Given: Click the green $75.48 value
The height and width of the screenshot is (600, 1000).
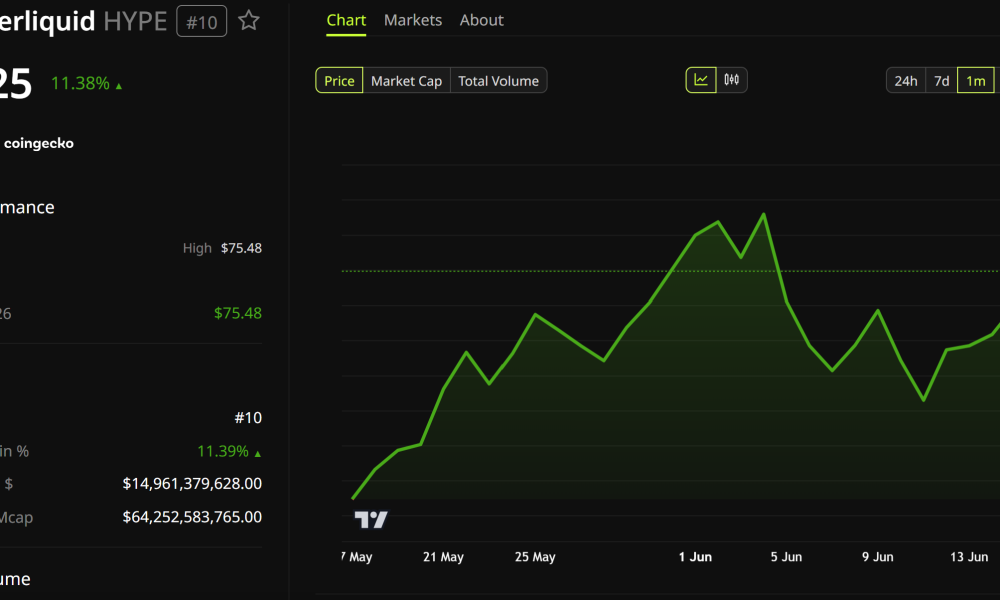Looking at the screenshot, I should [x=238, y=313].
